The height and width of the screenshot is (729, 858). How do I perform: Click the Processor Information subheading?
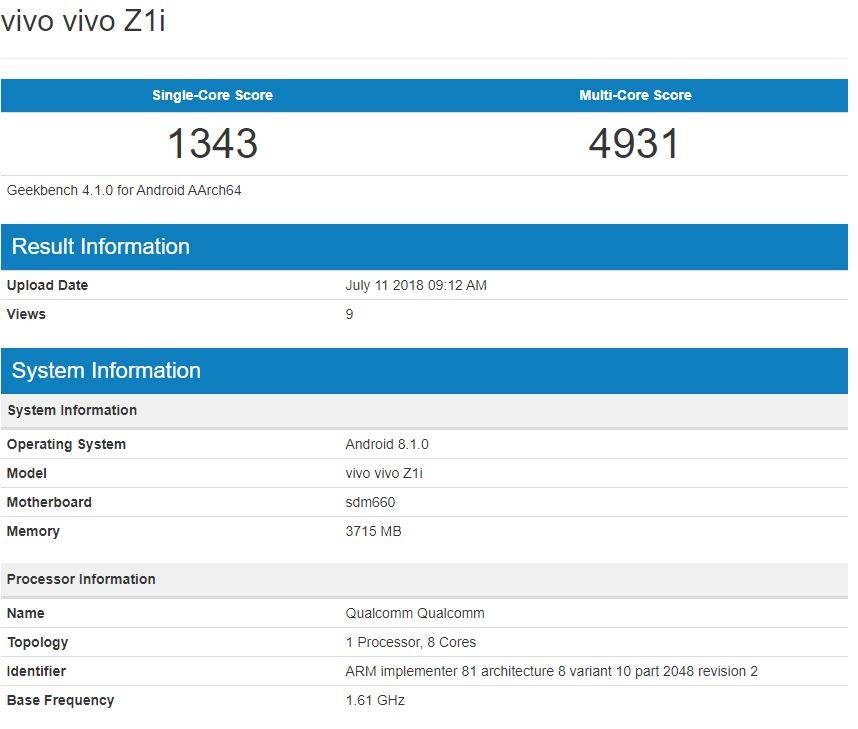tap(81, 579)
